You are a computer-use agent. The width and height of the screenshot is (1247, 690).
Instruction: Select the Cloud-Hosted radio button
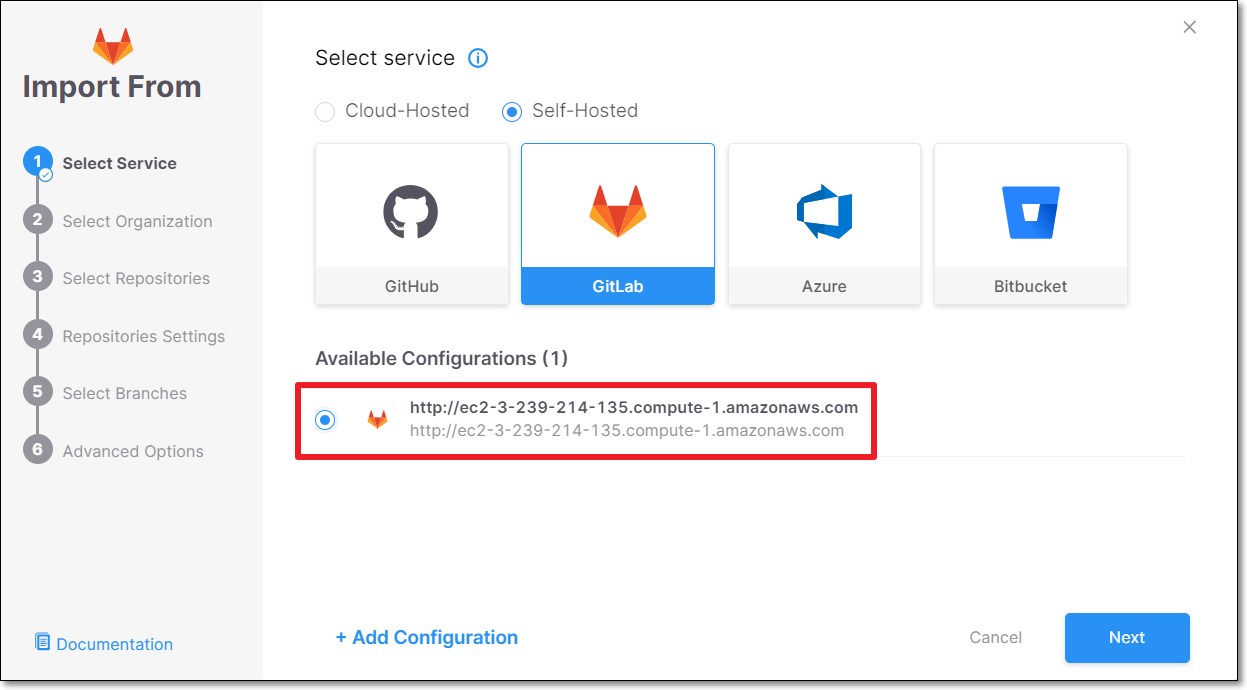[x=325, y=112]
